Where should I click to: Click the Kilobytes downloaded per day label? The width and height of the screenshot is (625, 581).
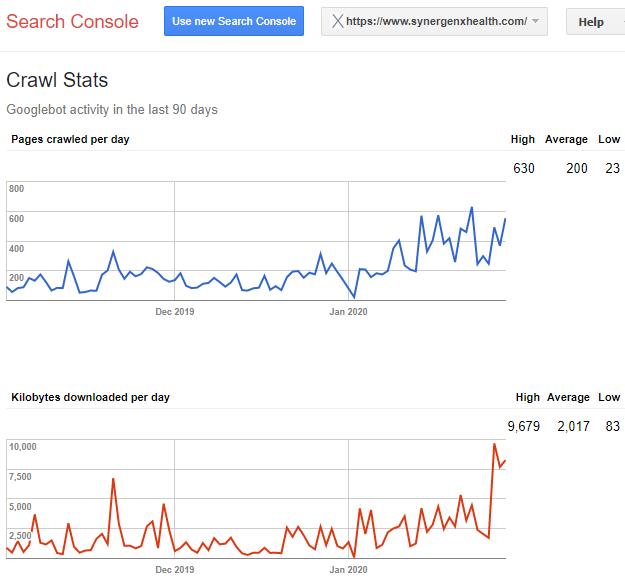[x=90, y=397]
